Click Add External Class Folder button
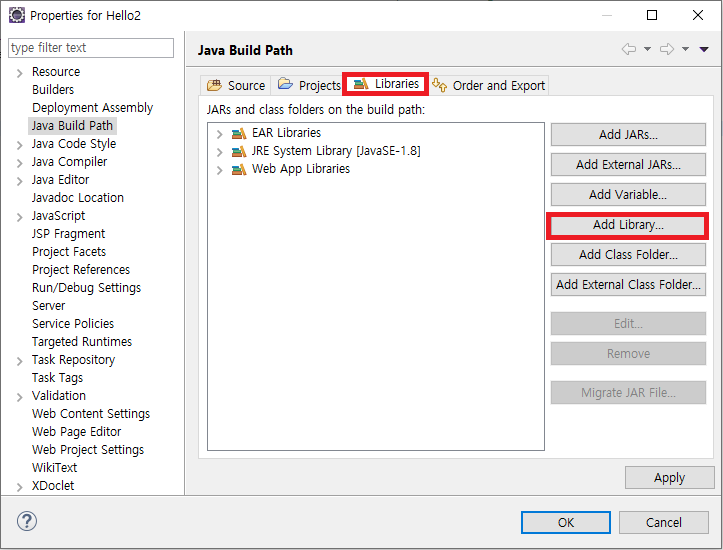The image size is (723, 550). (x=628, y=284)
